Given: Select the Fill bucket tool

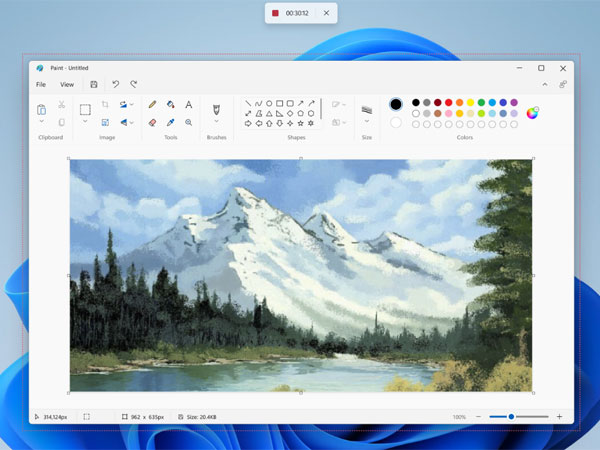Looking at the screenshot, I should point(171,104).
